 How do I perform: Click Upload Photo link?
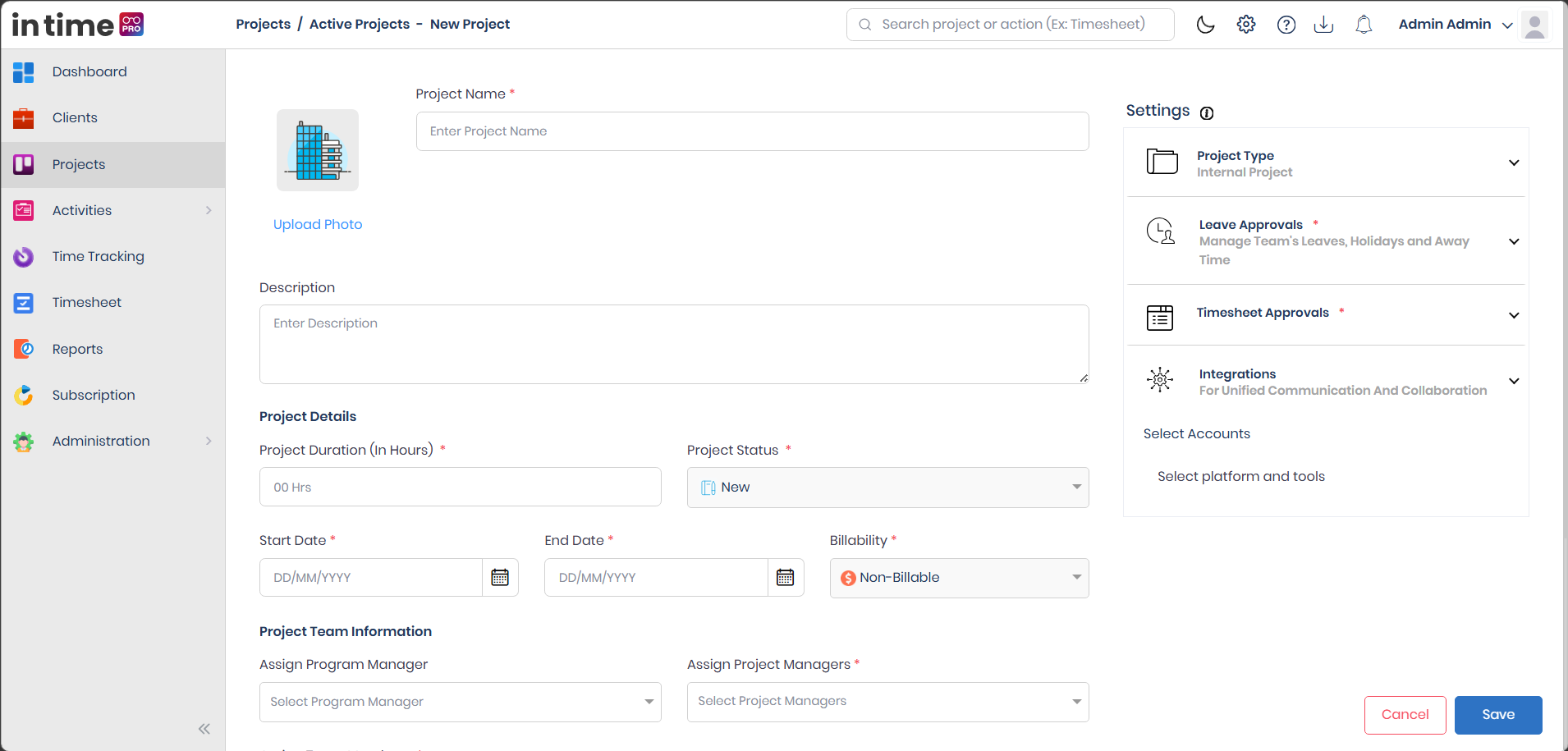click(318, 225)
